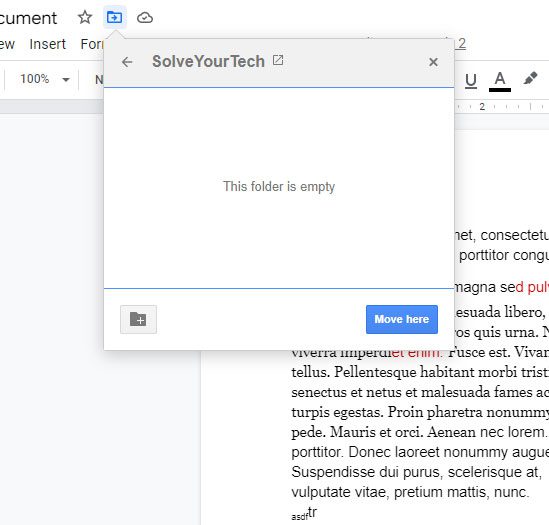Open the text color picker
549x525 pixels.
point(500,81)
